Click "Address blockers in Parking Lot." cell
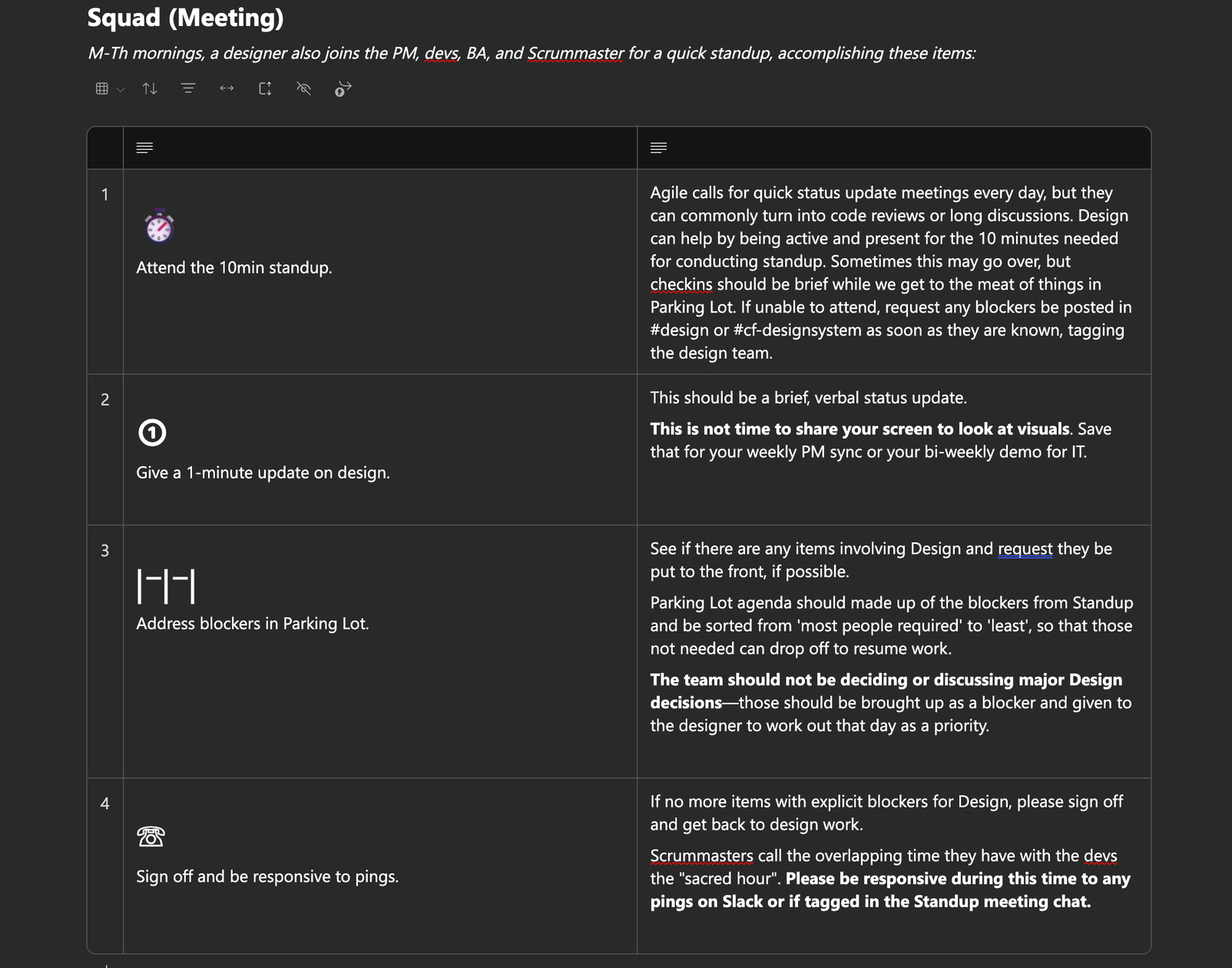This screenshot has height=968, width=1232. [x=252, y=624]
